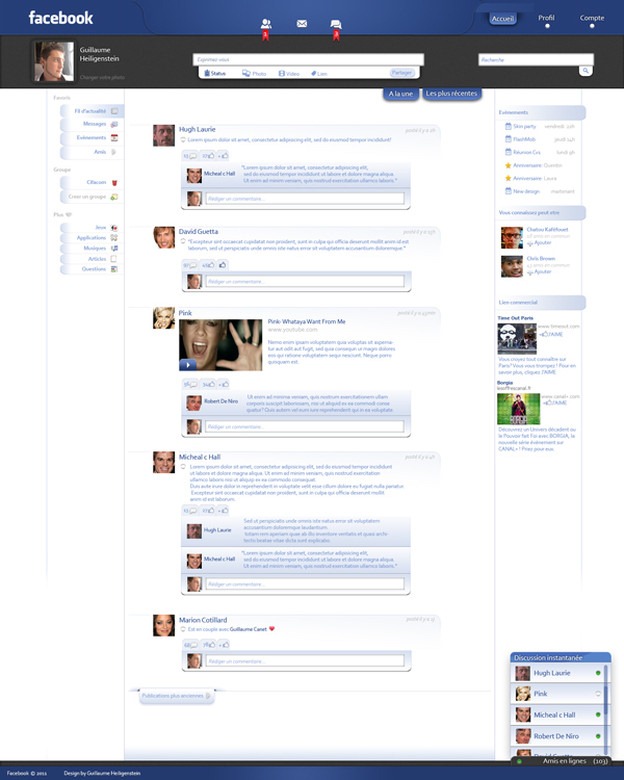Select the Les plus récentes feed tab
This screenshot has height=780, width=624.
coord(452,94)
